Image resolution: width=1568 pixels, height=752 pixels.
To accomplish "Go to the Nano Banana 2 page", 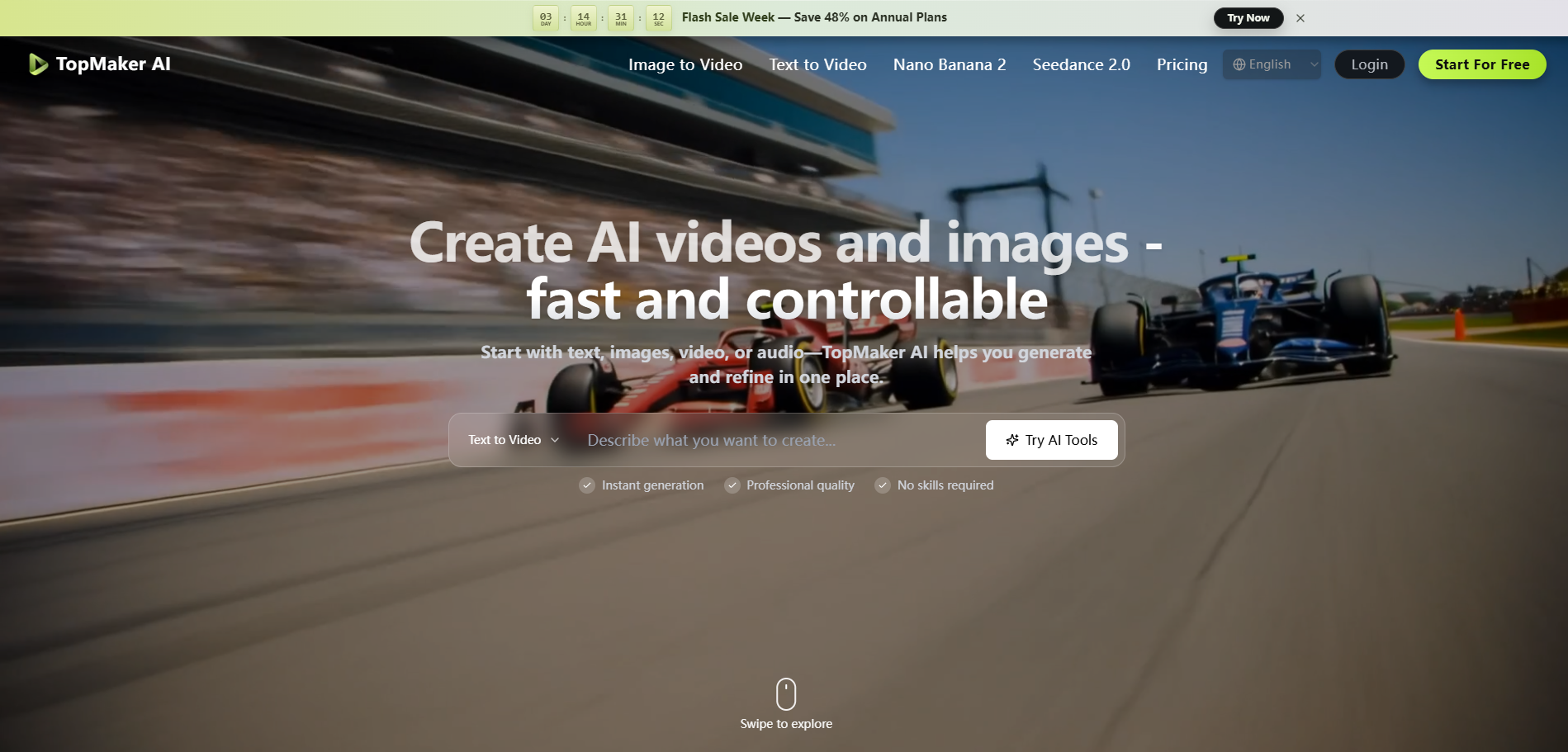I will pyautogui.click(x=949, y=64).
